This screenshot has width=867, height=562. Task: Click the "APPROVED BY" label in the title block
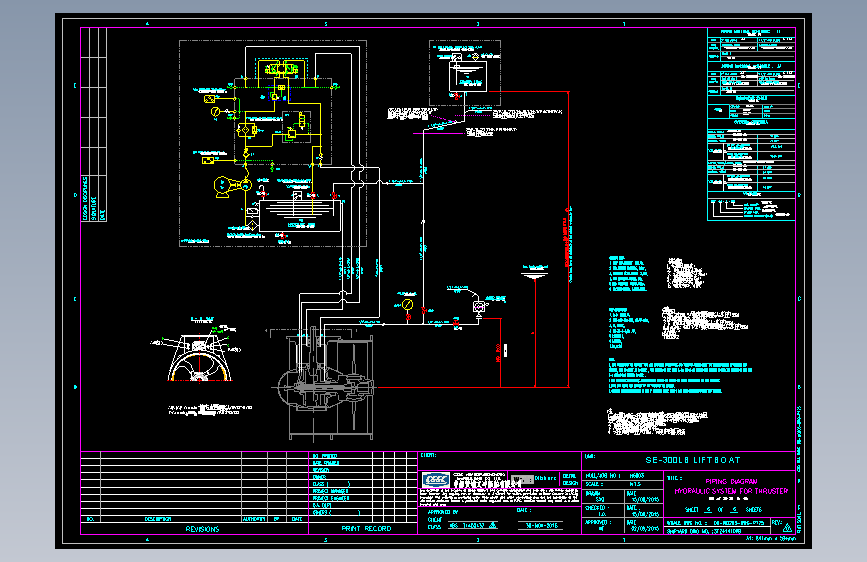pos(443,512)
